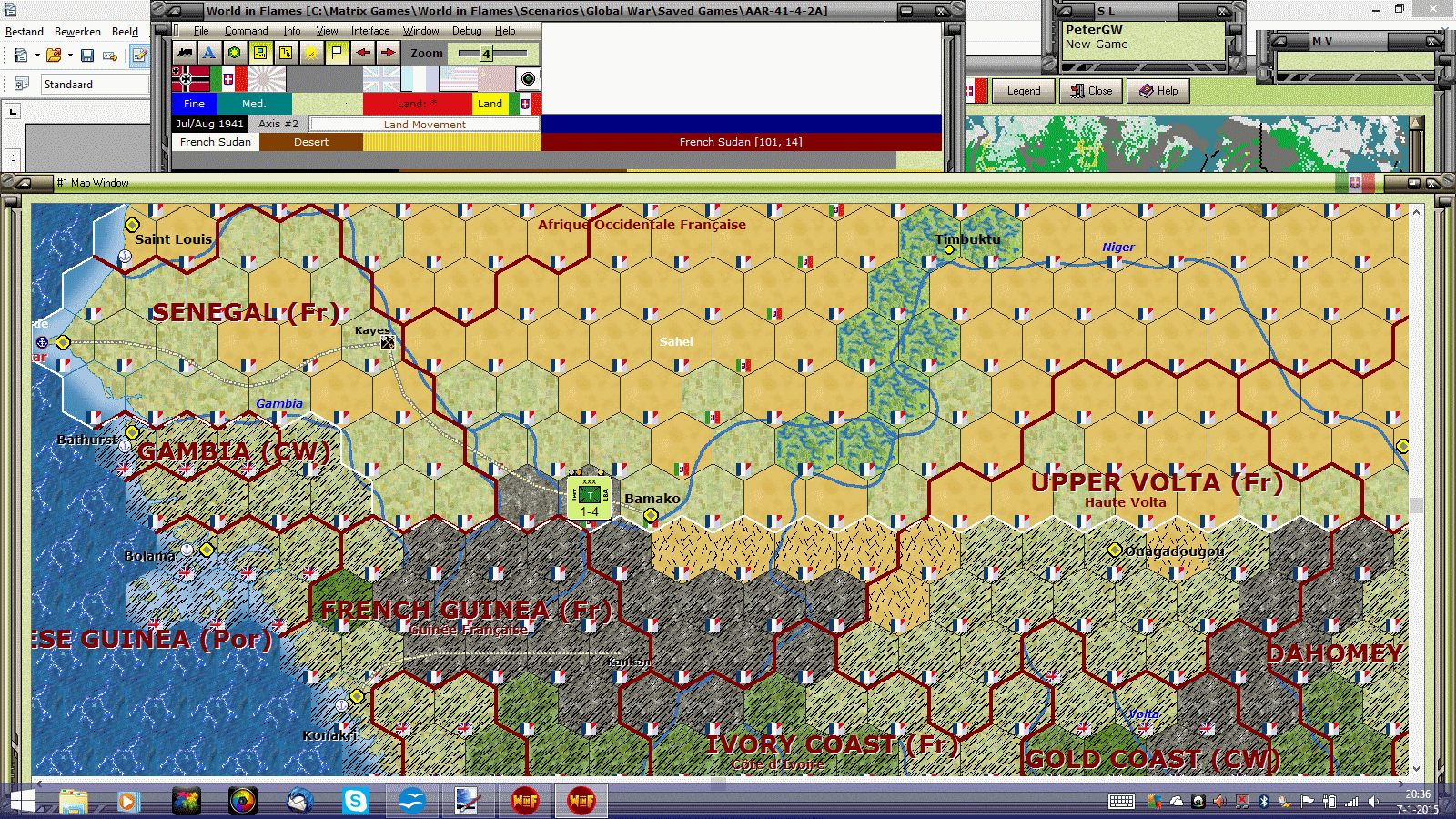The width and height of the screenshot is (1456, 819).
Task: Select the faded United States flag
Action: tap(458, 79)
